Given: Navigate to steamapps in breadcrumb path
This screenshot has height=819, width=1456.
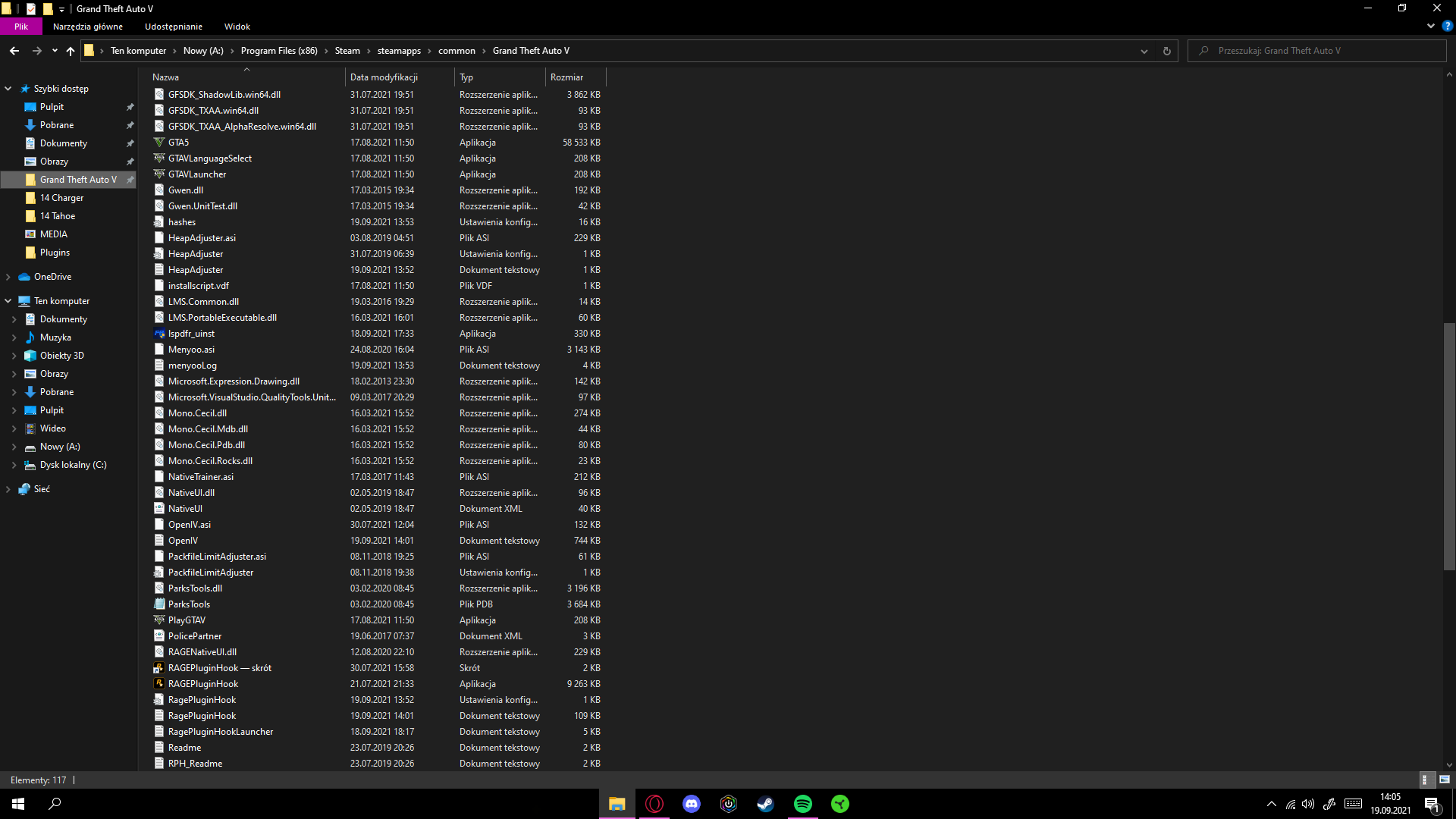Looking at the screenshot, I should coord(399,51).
